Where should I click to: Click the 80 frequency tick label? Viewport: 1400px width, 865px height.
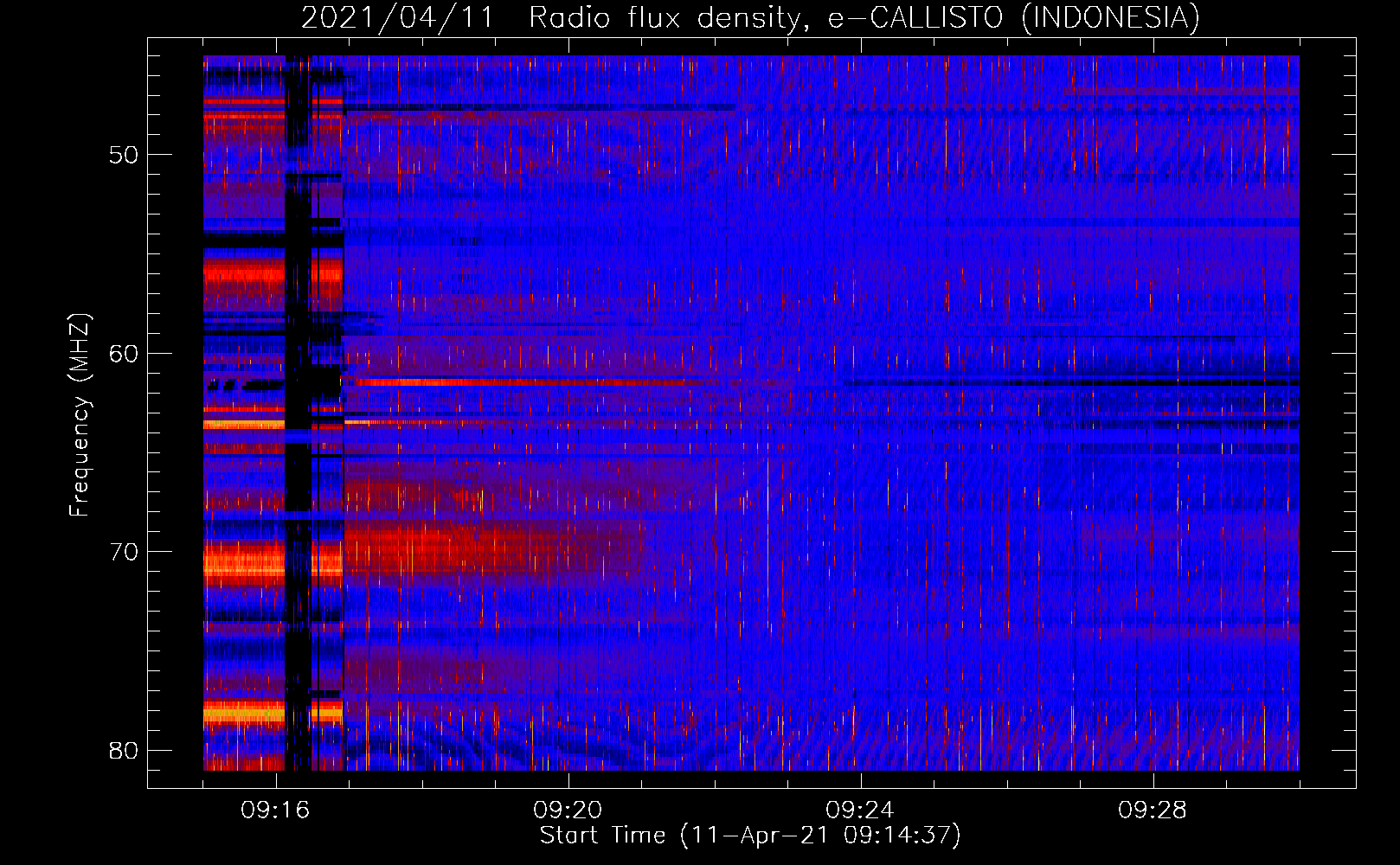coord(124,750)
